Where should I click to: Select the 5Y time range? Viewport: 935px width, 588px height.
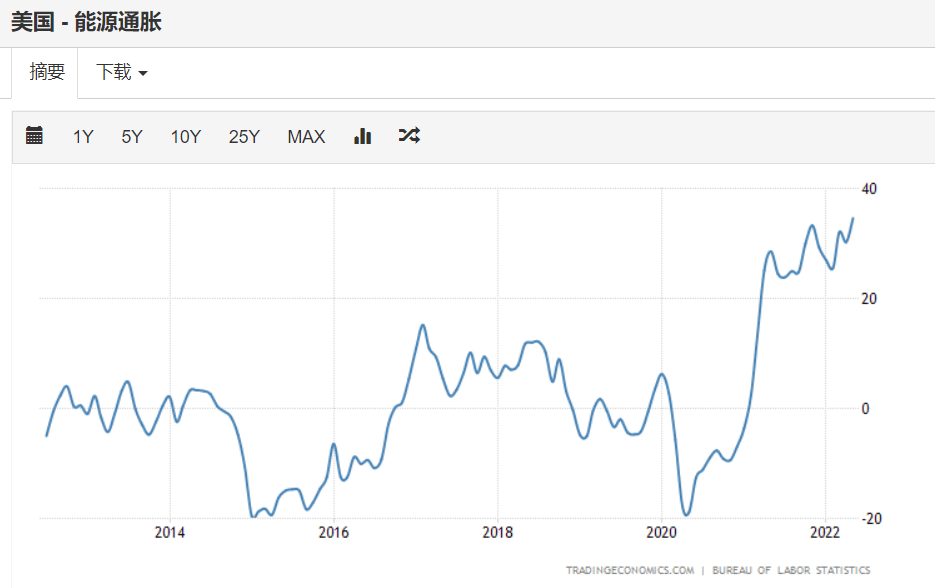coord(132,137)
